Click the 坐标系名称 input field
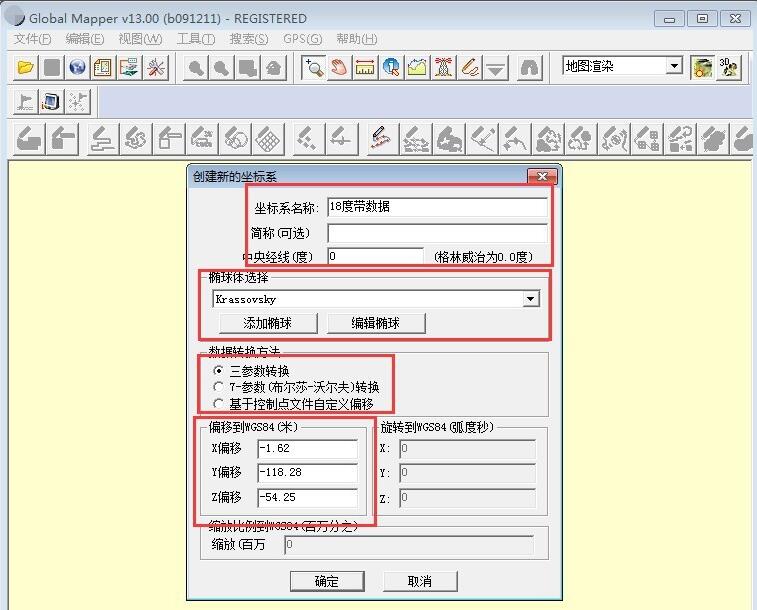Screen dimensions: 757x610 click(437, 207)
